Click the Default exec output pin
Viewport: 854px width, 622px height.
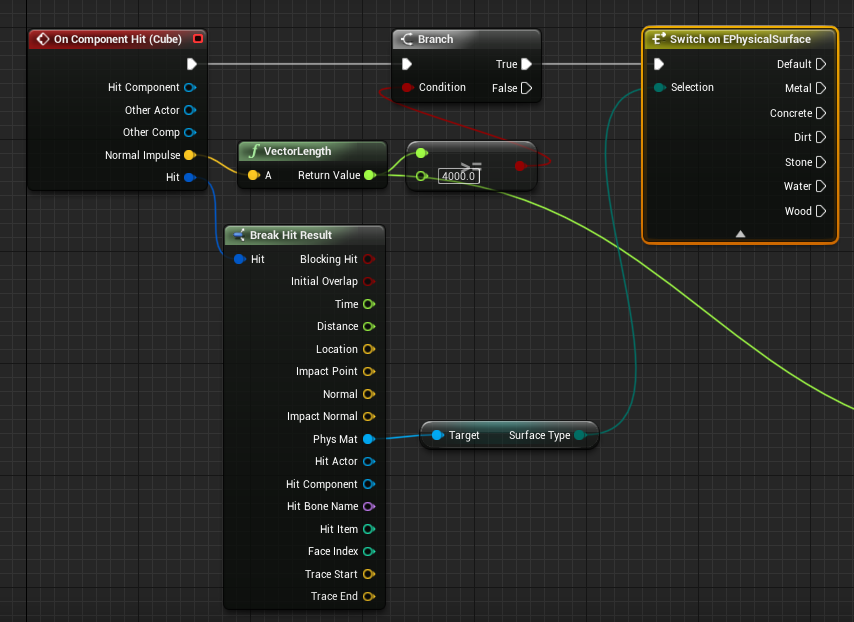pyautogui.click(x=821, y=64)
